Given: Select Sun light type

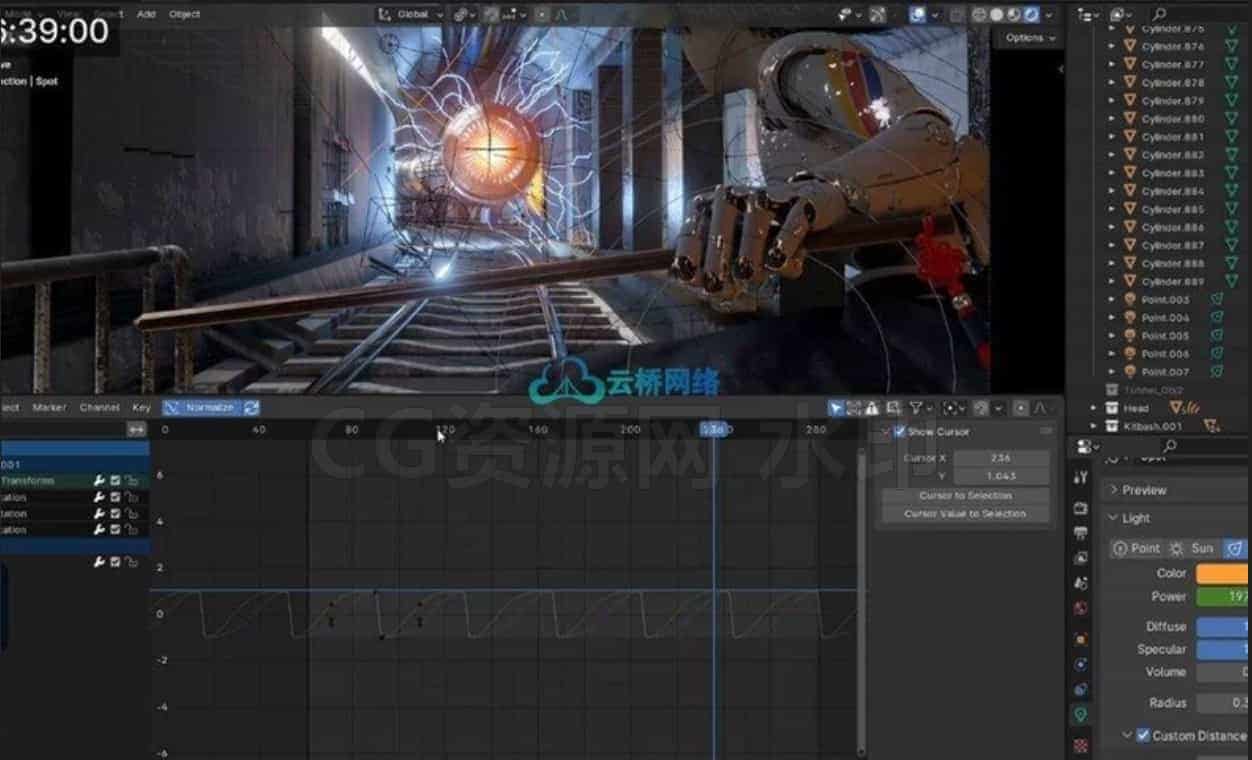Looking at the screenshot, I should (1192, 549).
